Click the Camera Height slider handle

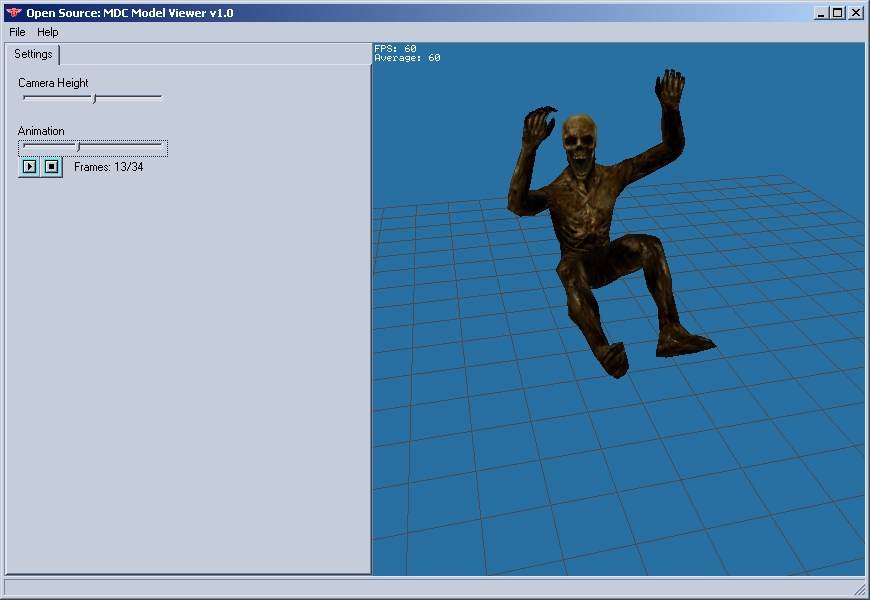point(94,98)
